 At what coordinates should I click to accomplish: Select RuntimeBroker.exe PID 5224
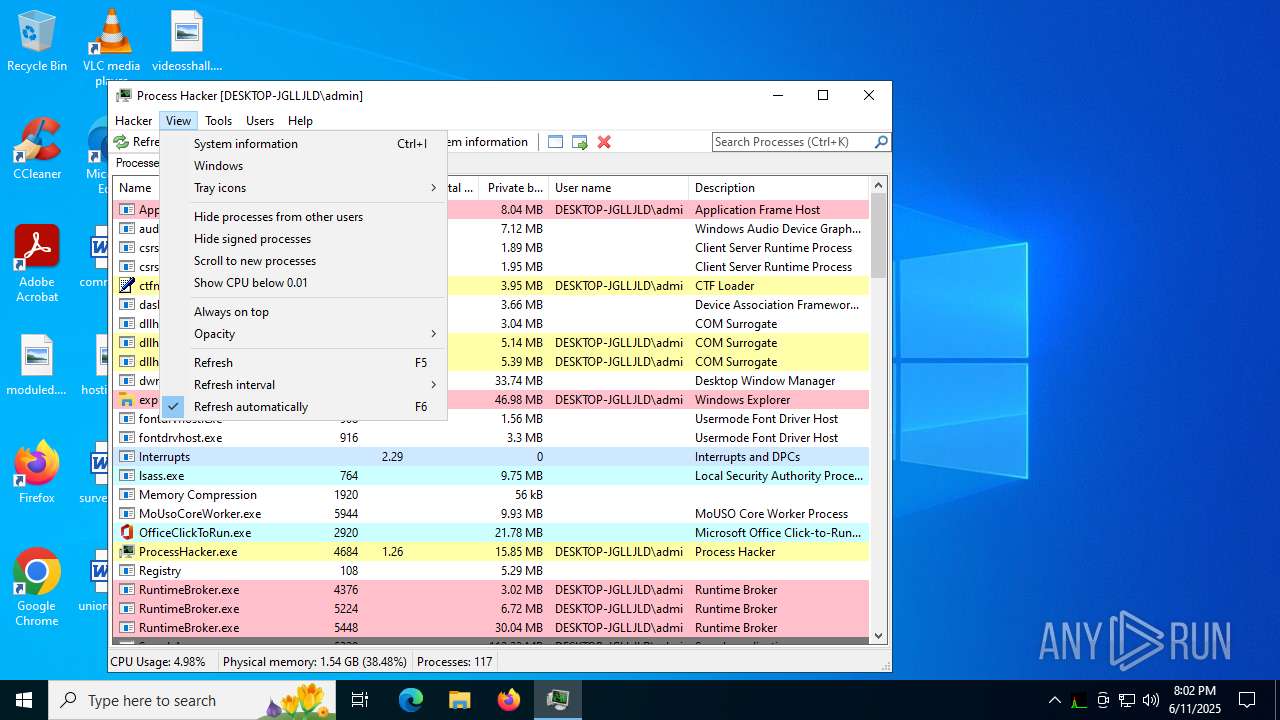[491, 608]
